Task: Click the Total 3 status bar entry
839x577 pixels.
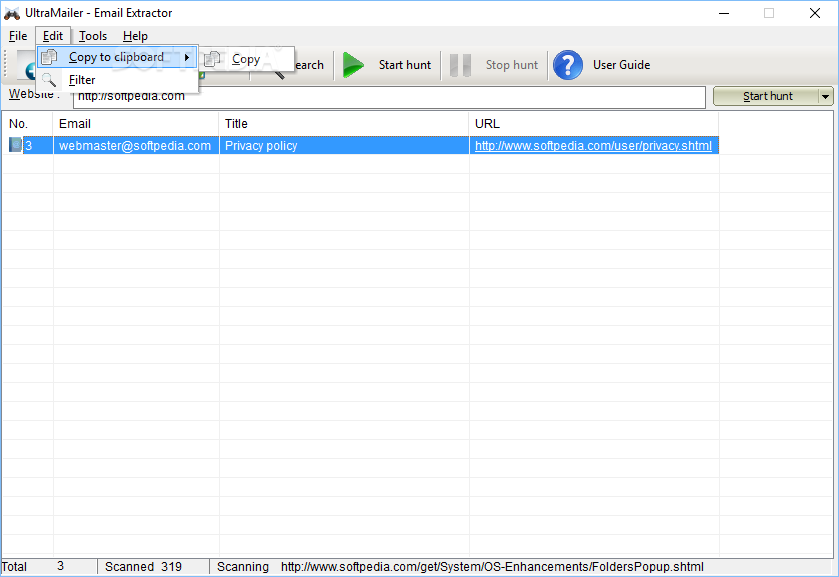Action: pyautogui.click(x=49, y=566)
